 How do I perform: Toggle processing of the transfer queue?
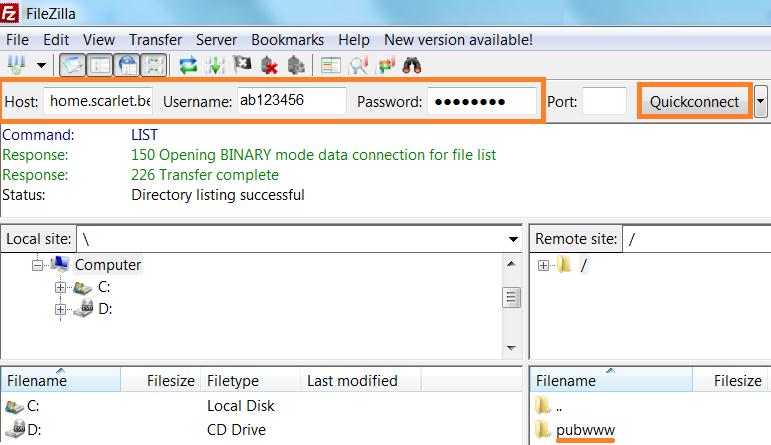215,65
